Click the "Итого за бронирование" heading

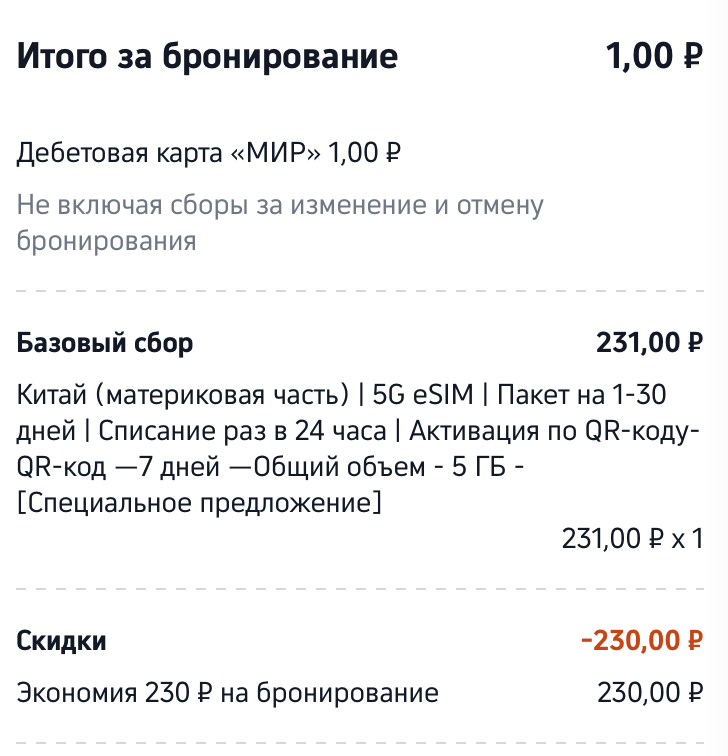[x=207, y=56]
